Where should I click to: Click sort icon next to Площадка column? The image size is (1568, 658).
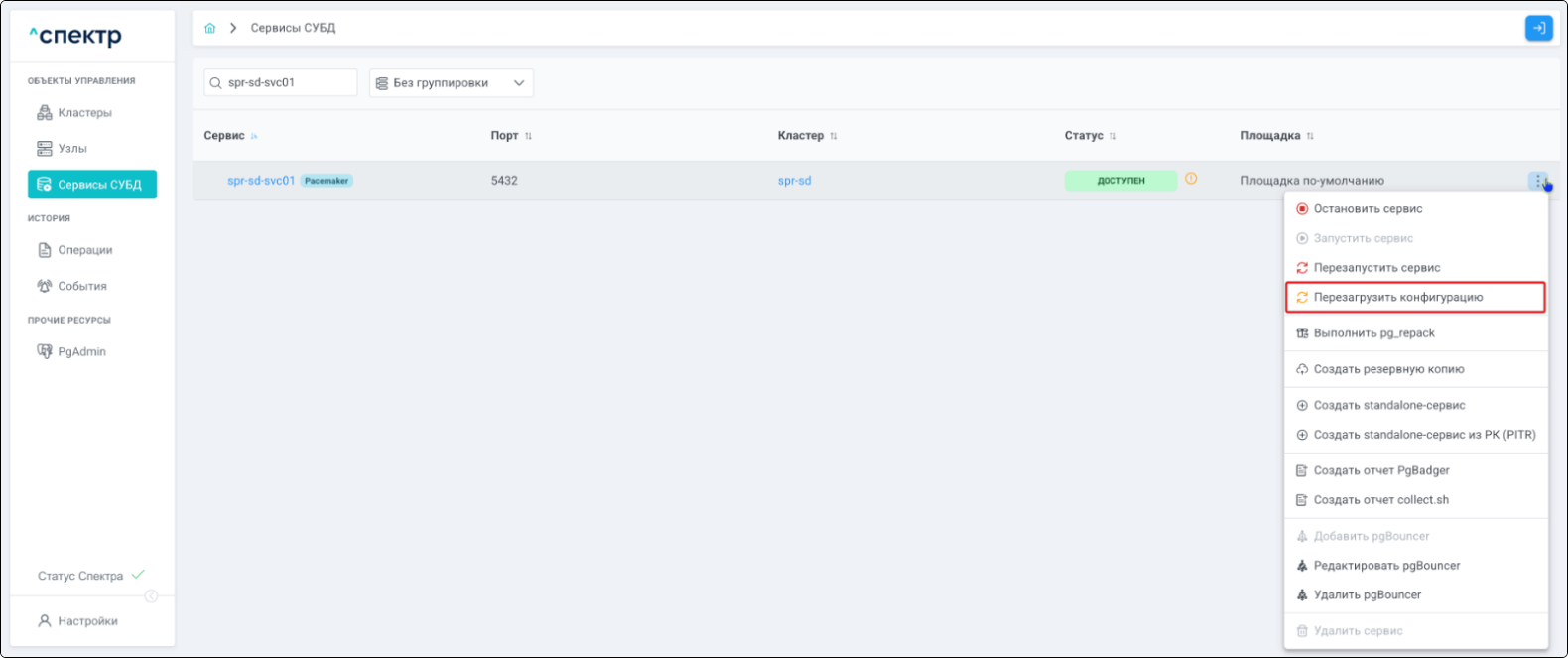point(1310,136)
